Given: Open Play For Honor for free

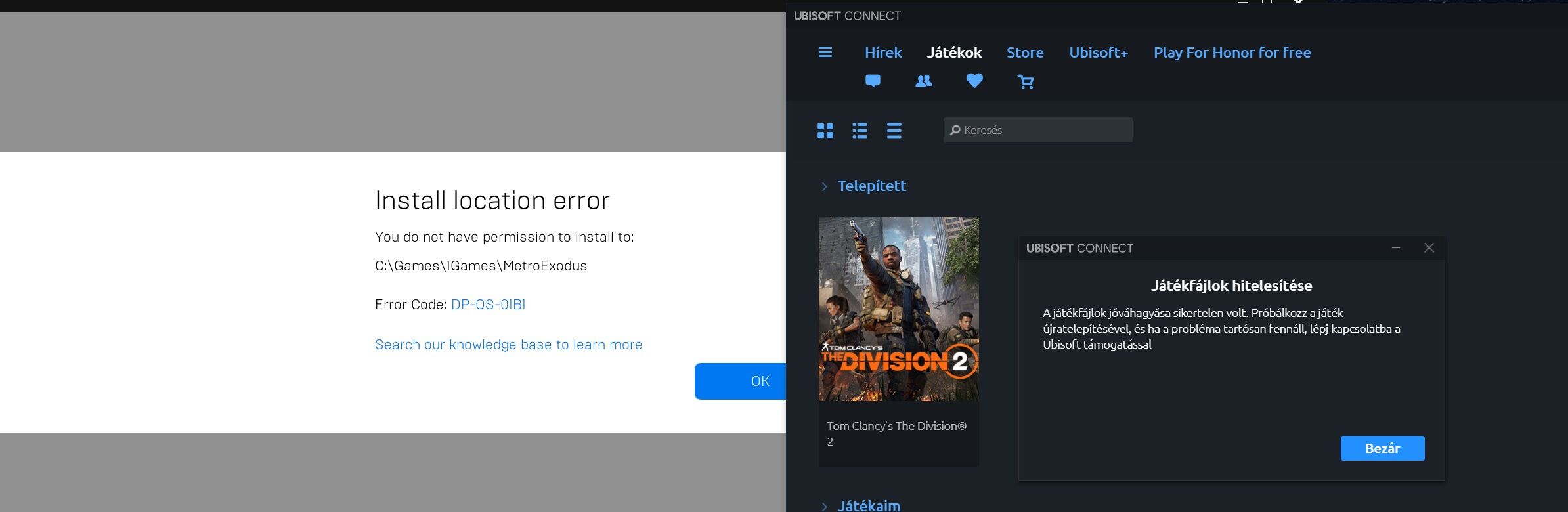Looking at the screenshot, I should [x=1232, y=53].
